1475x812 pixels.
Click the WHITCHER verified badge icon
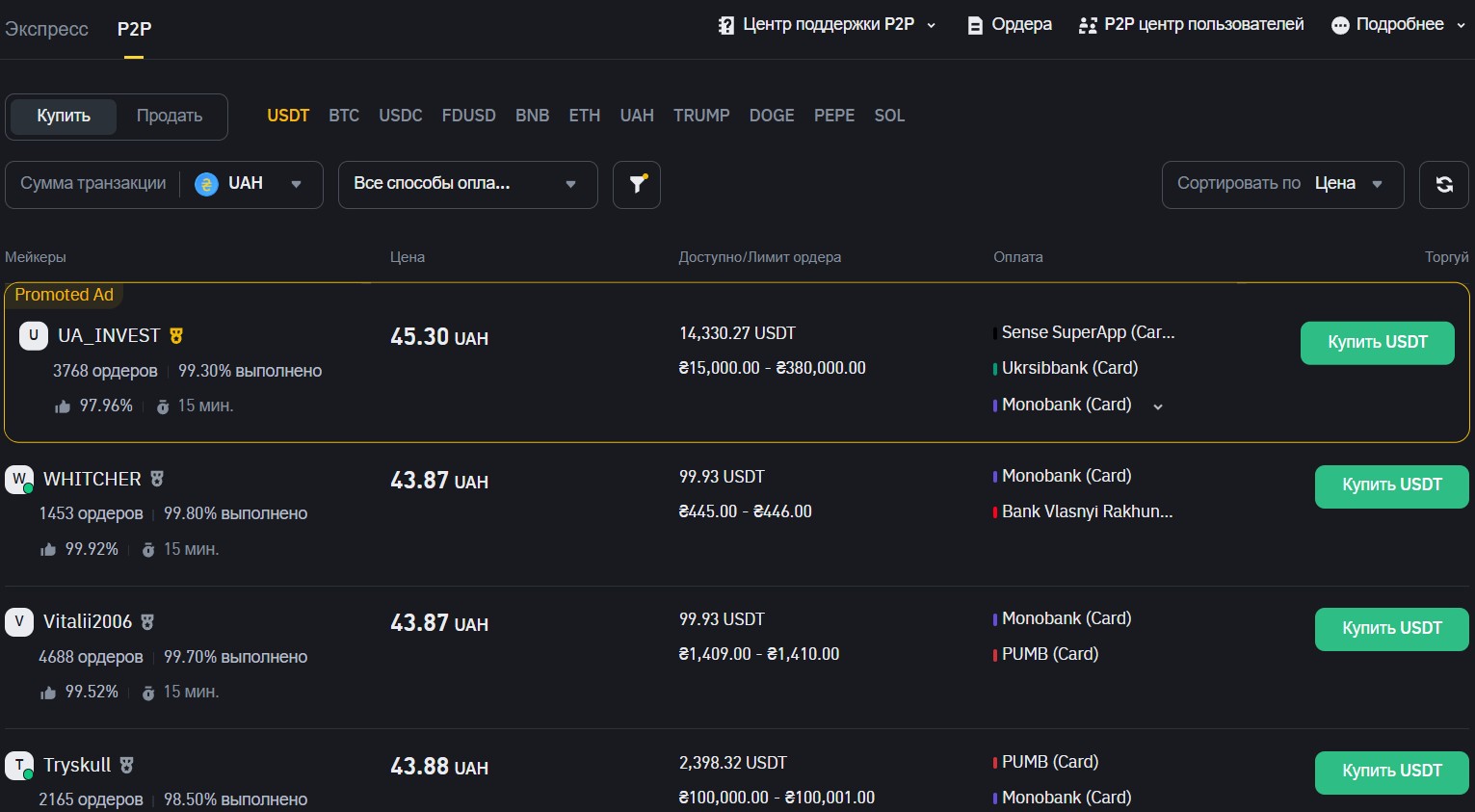click(157, 479)
